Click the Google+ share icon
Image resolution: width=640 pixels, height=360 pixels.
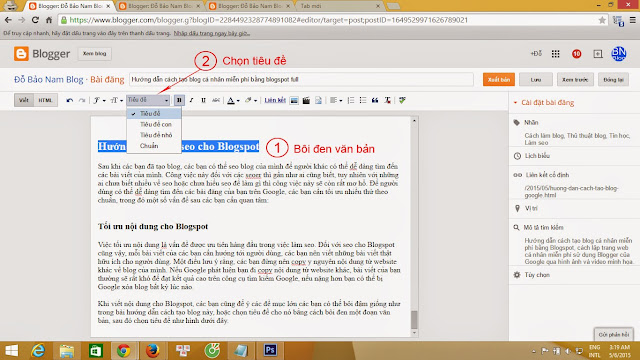pyautogui.click(x=598, y=54)
